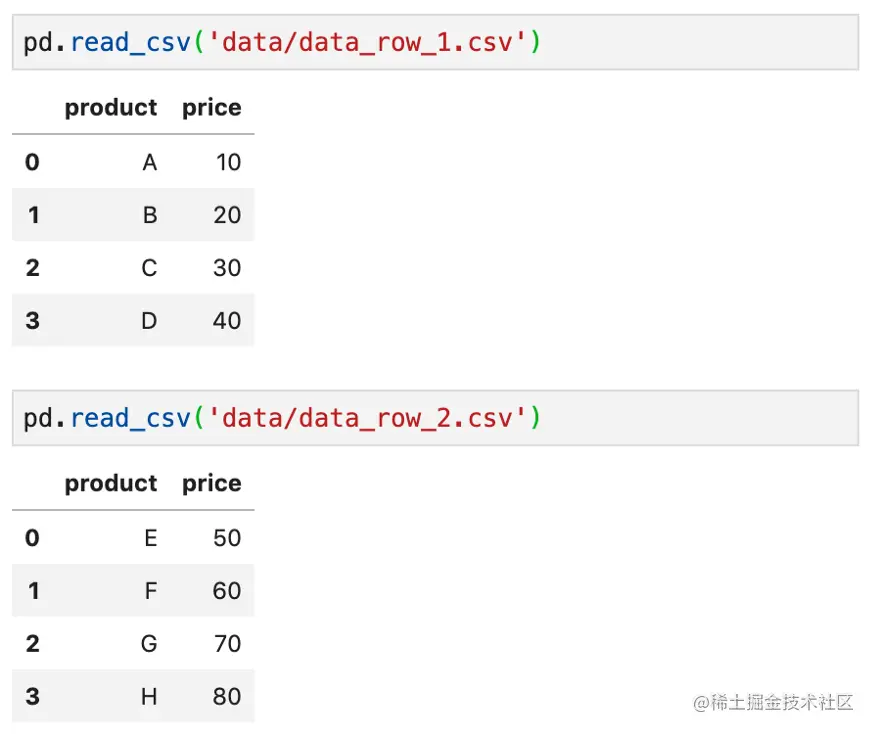Click the first code cell reading data_row_1.csv
This screenshot has height=734, width=875.
tap(435, 42)
